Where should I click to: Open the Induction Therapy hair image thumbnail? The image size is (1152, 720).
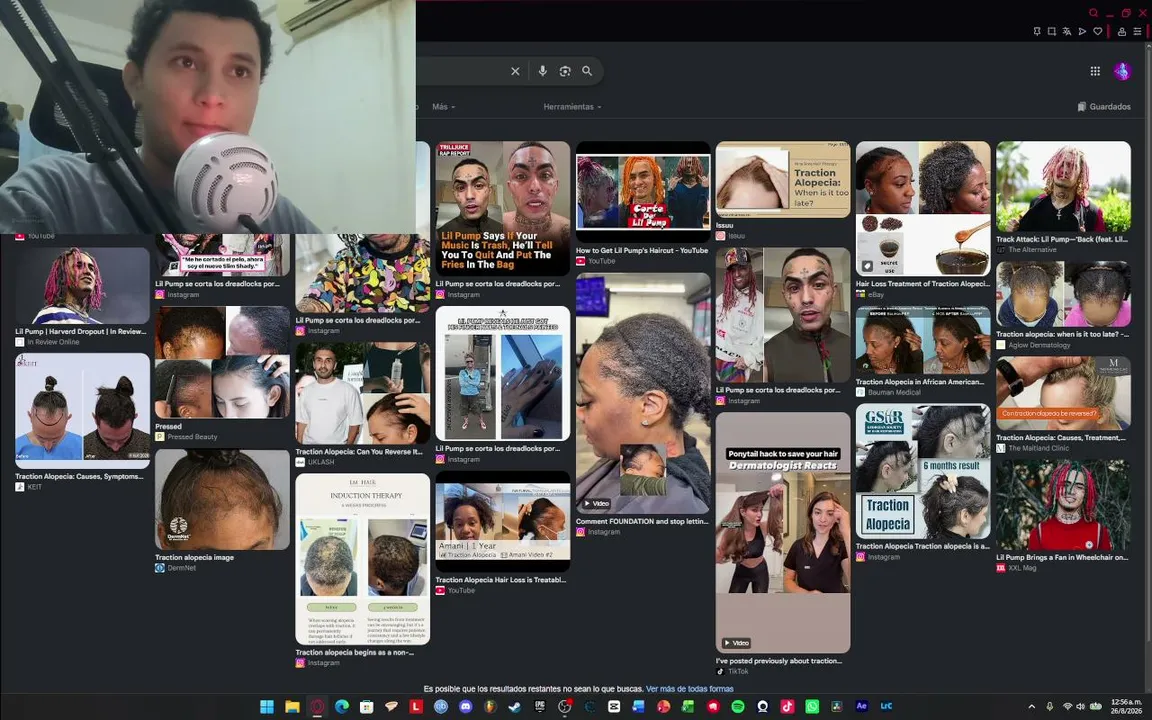tap(362, 559)
